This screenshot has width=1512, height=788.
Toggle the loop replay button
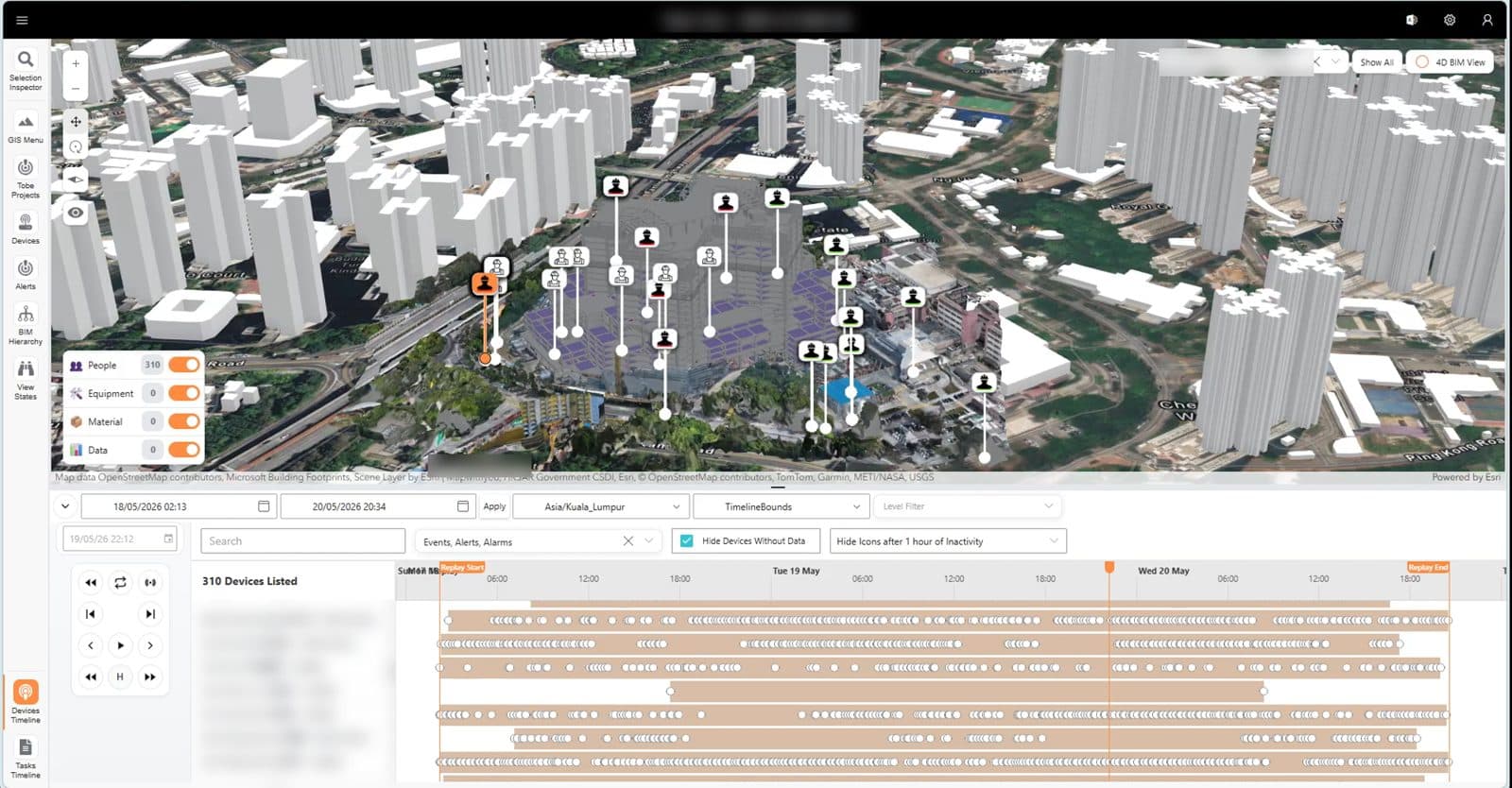(x=120, y=583)
